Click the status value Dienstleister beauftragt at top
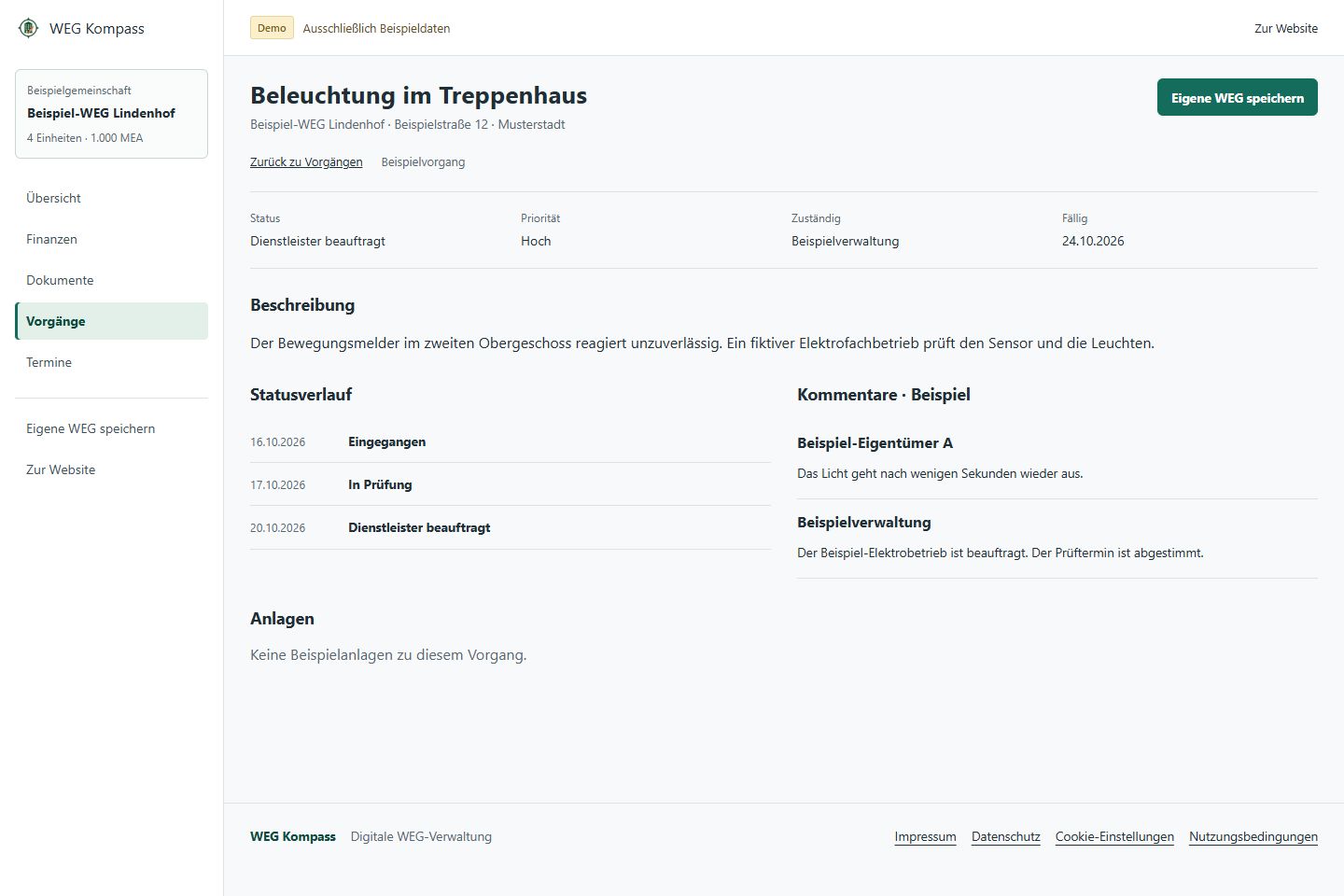 pyautogui.click(x=317, y=241)
